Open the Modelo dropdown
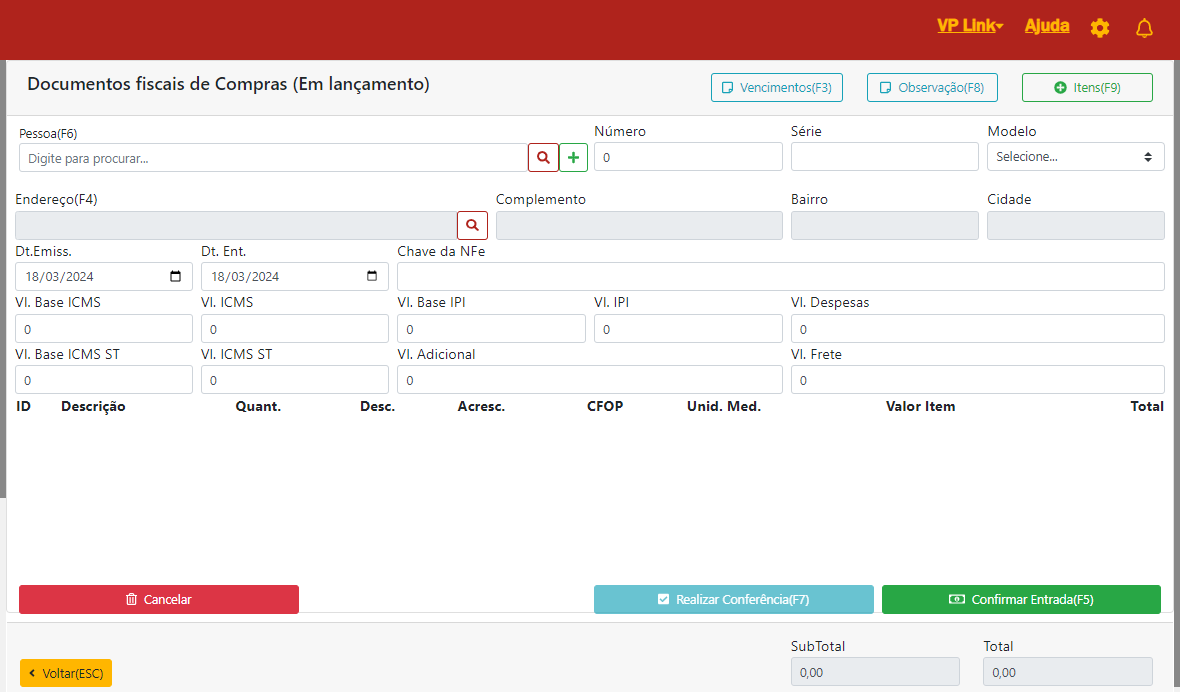1180x692 pixels. [1075, 157]
